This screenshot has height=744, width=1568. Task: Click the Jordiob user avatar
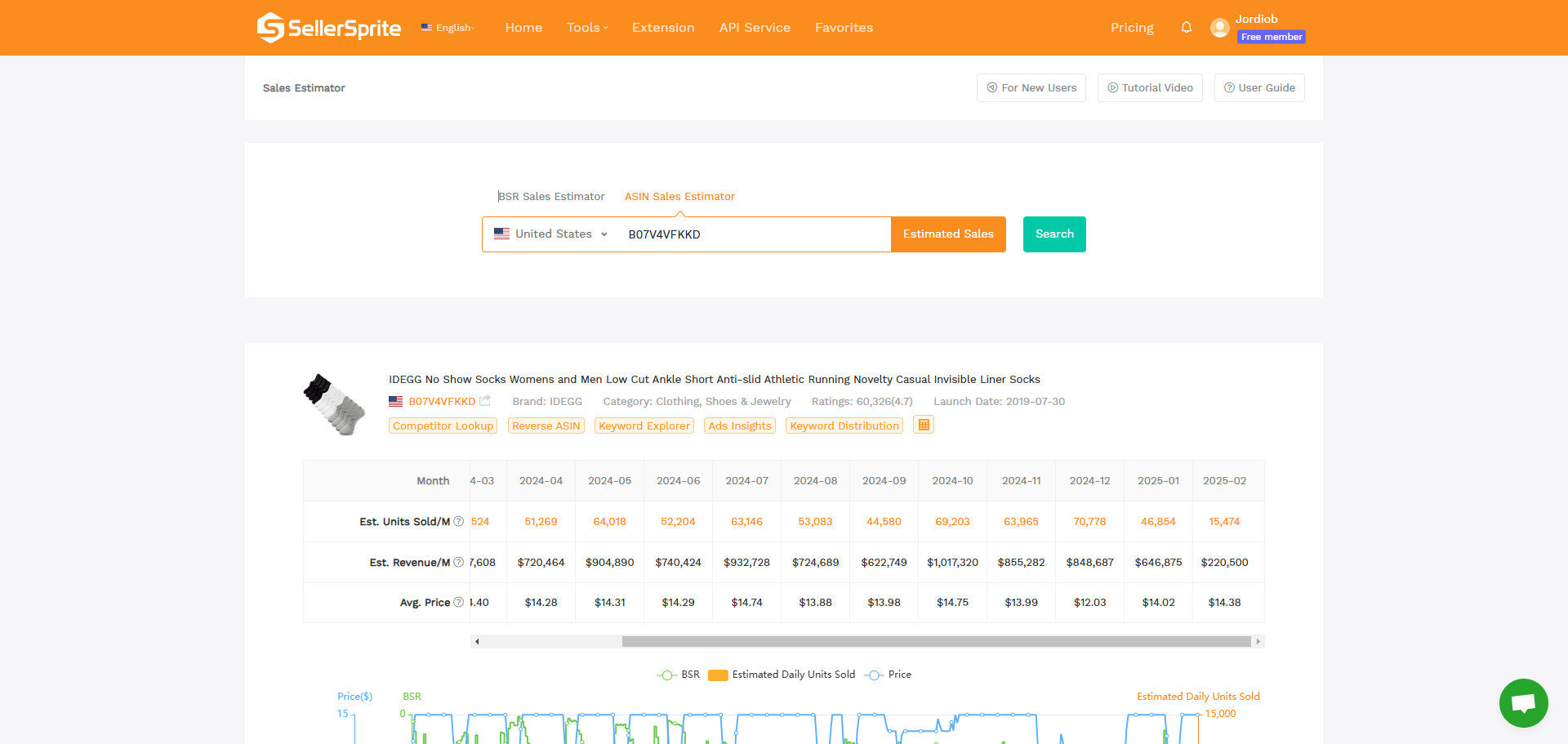(x=1220, y=28)
